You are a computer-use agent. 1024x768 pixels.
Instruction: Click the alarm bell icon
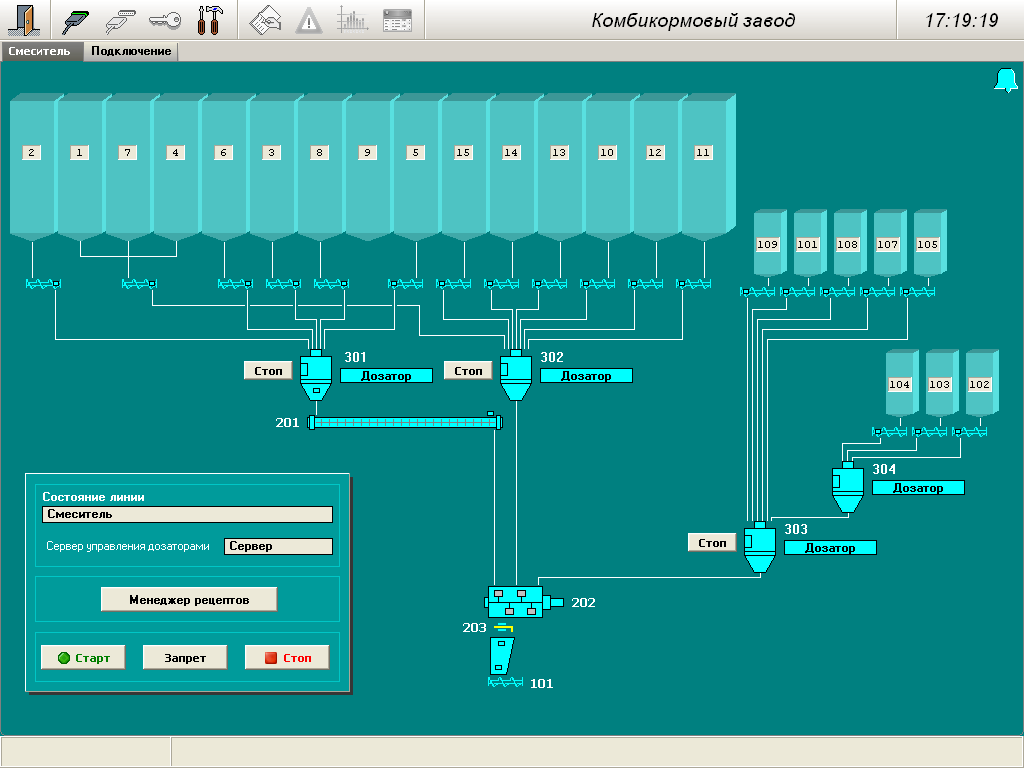click(x=1005, y=81)
